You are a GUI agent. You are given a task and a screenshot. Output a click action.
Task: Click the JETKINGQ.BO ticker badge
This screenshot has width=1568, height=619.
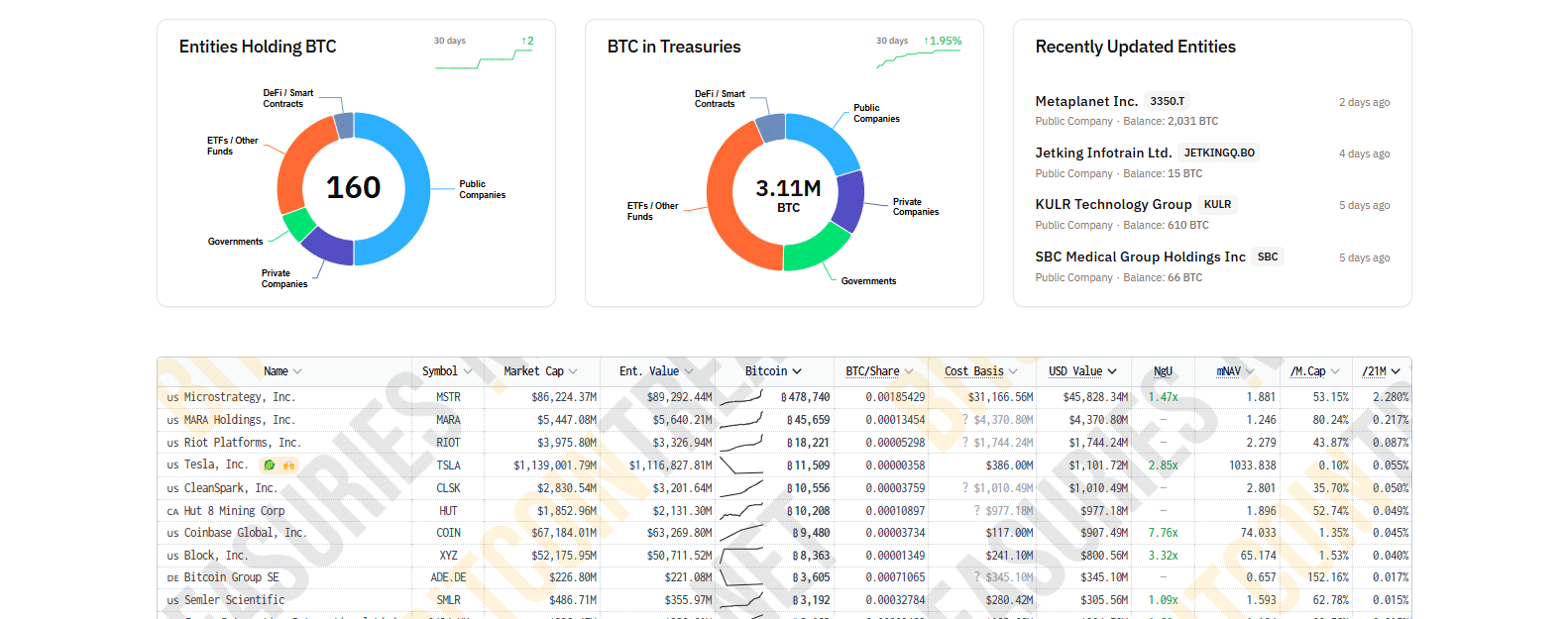[1219, 154]
